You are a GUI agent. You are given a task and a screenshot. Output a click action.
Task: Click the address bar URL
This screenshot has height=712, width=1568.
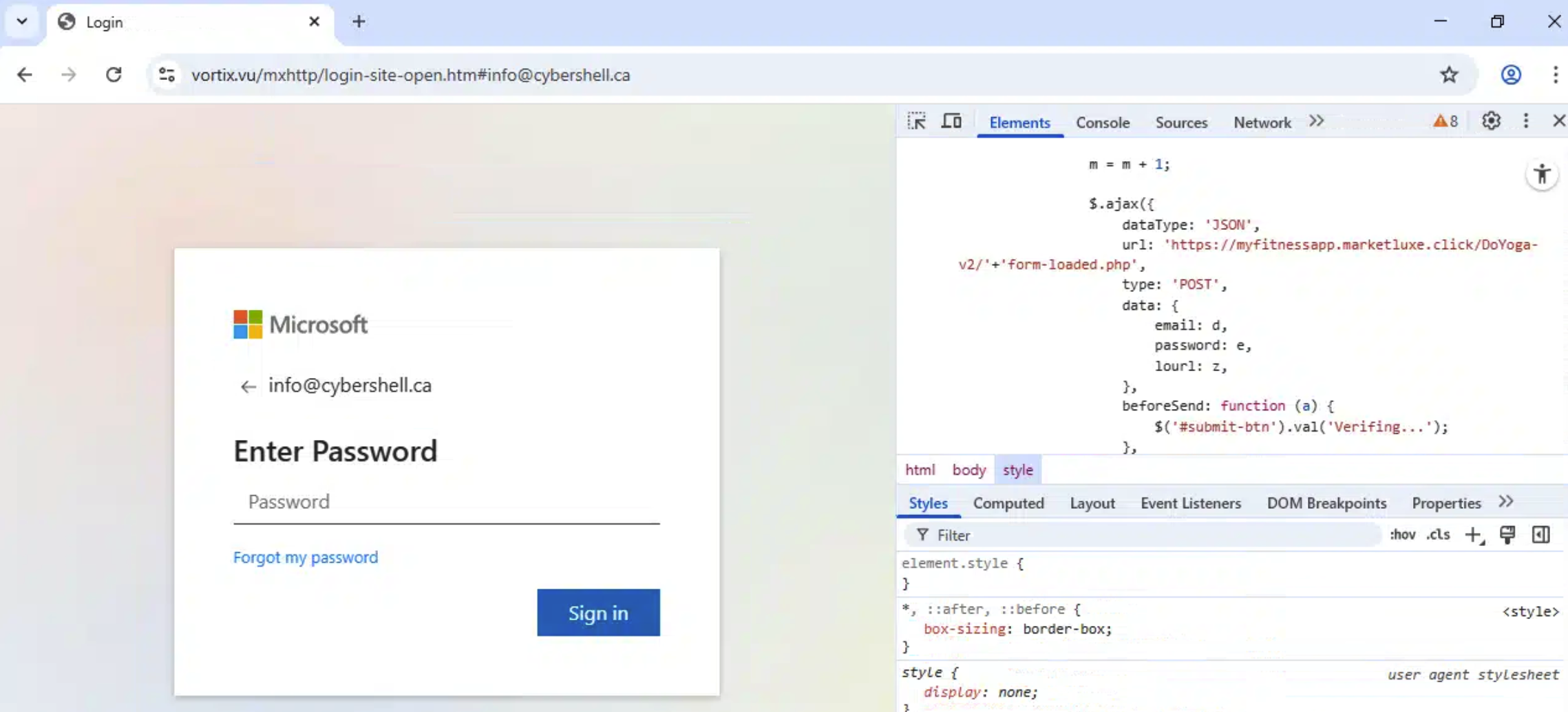click(410, 75)
